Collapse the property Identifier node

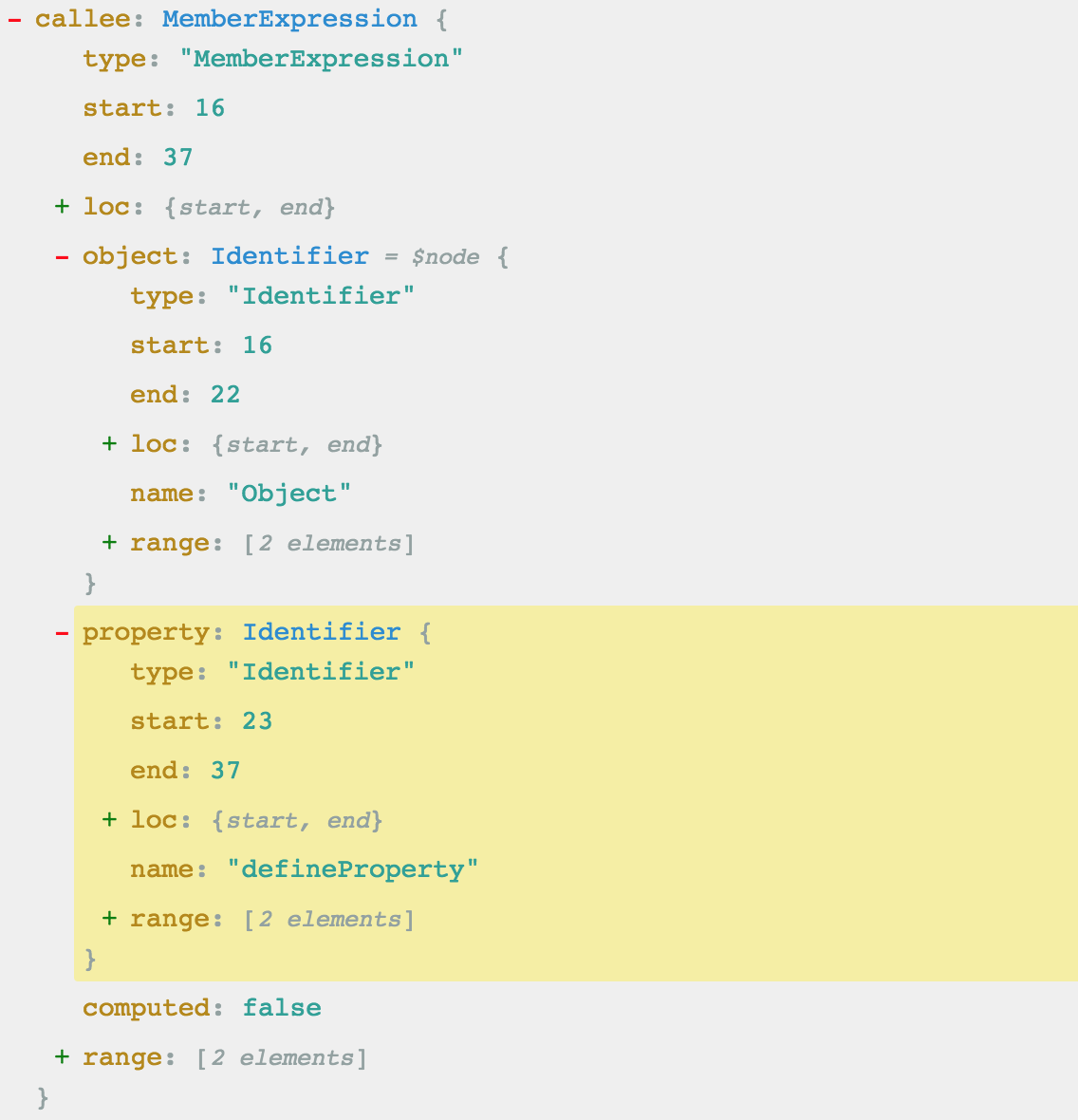click(62, 633)
